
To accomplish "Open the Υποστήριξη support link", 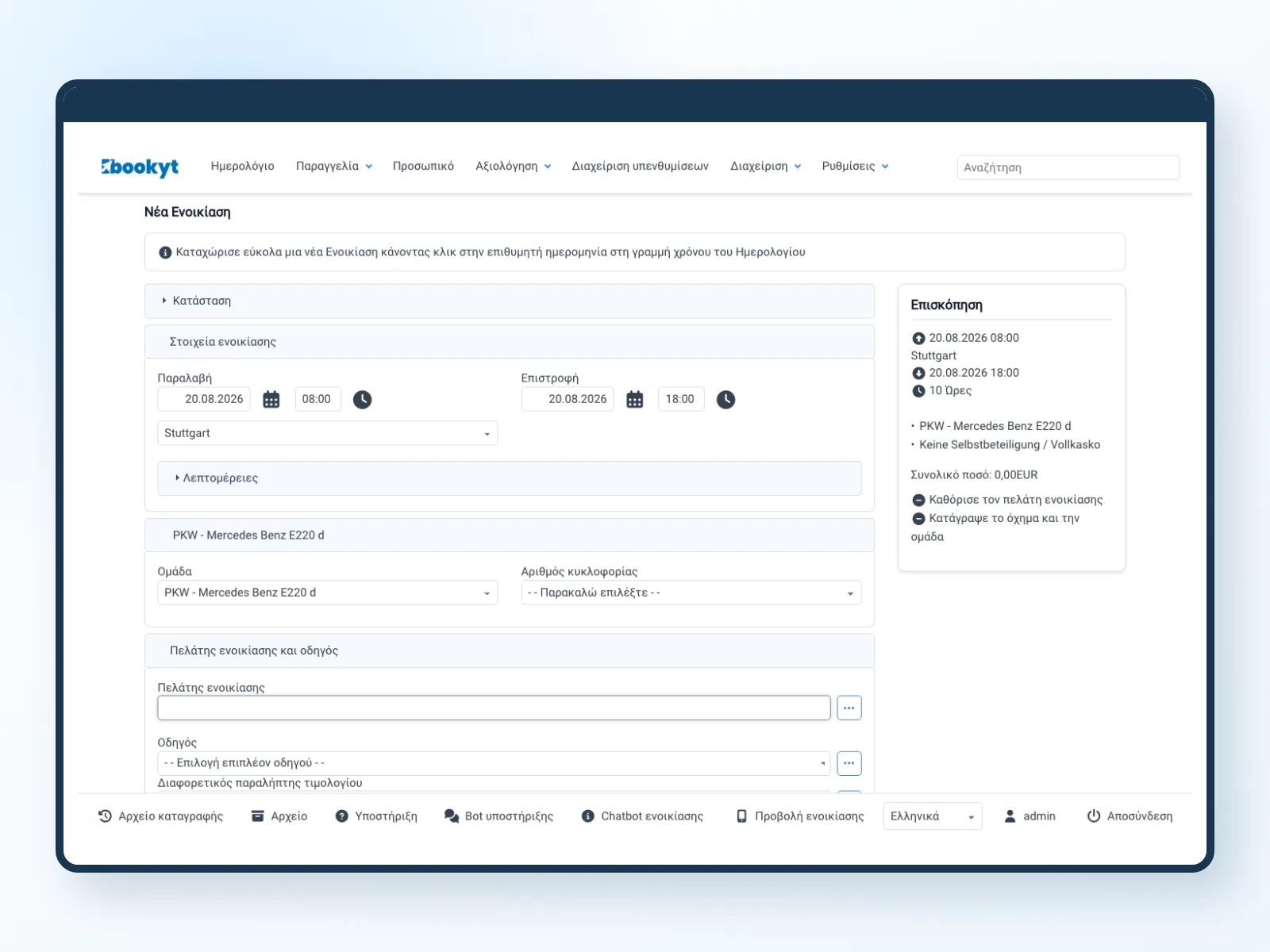I will [376, 816].
